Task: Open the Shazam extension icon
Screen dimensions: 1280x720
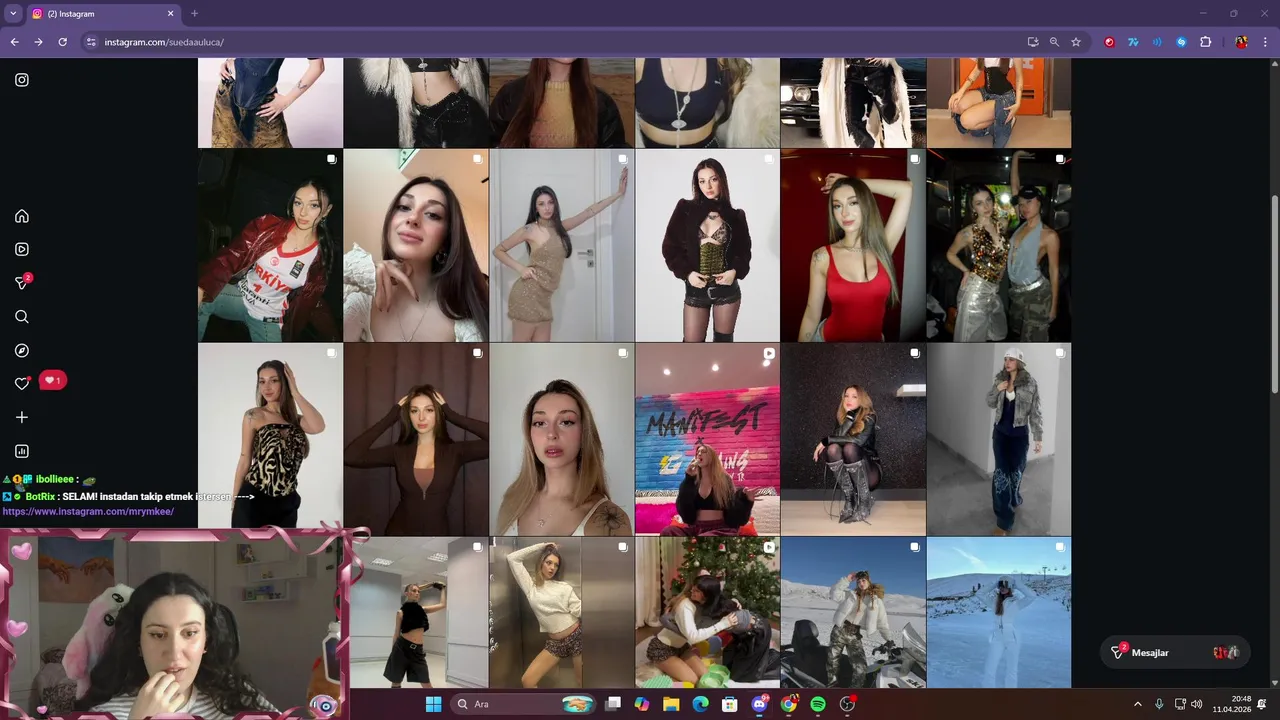Action: (x=1181, y=42)
